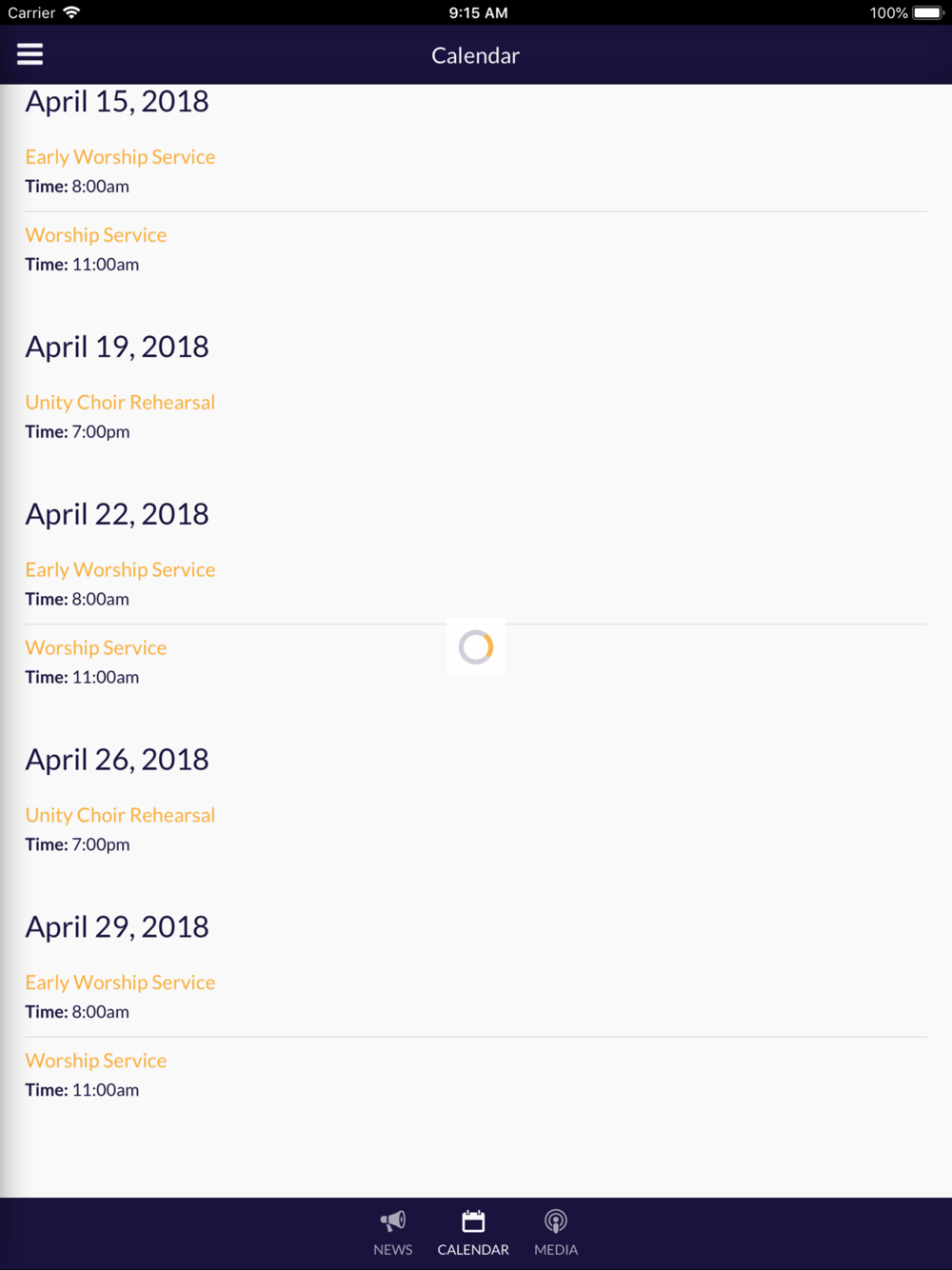The image size is (952, 1270).
Task: Switch to the NEWS tab label
Action: 393,1249
